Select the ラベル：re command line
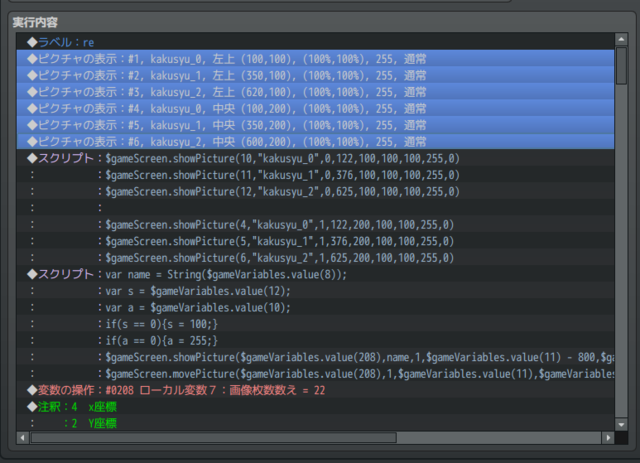 (x=315, y=42)
